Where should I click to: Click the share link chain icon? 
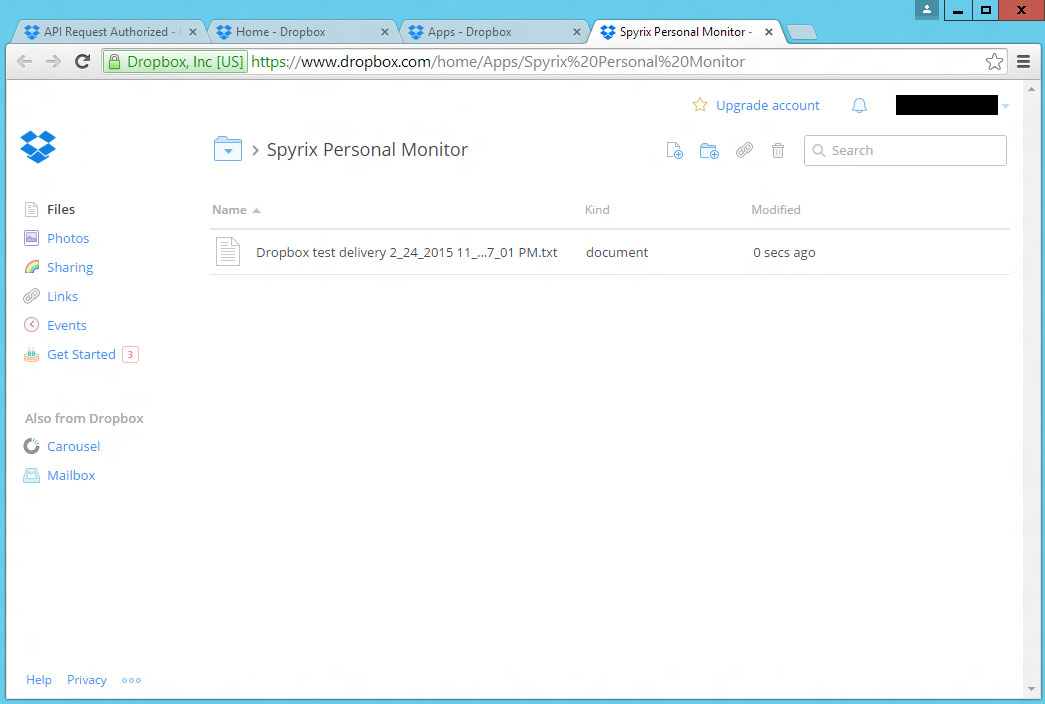tap(744, 150)
